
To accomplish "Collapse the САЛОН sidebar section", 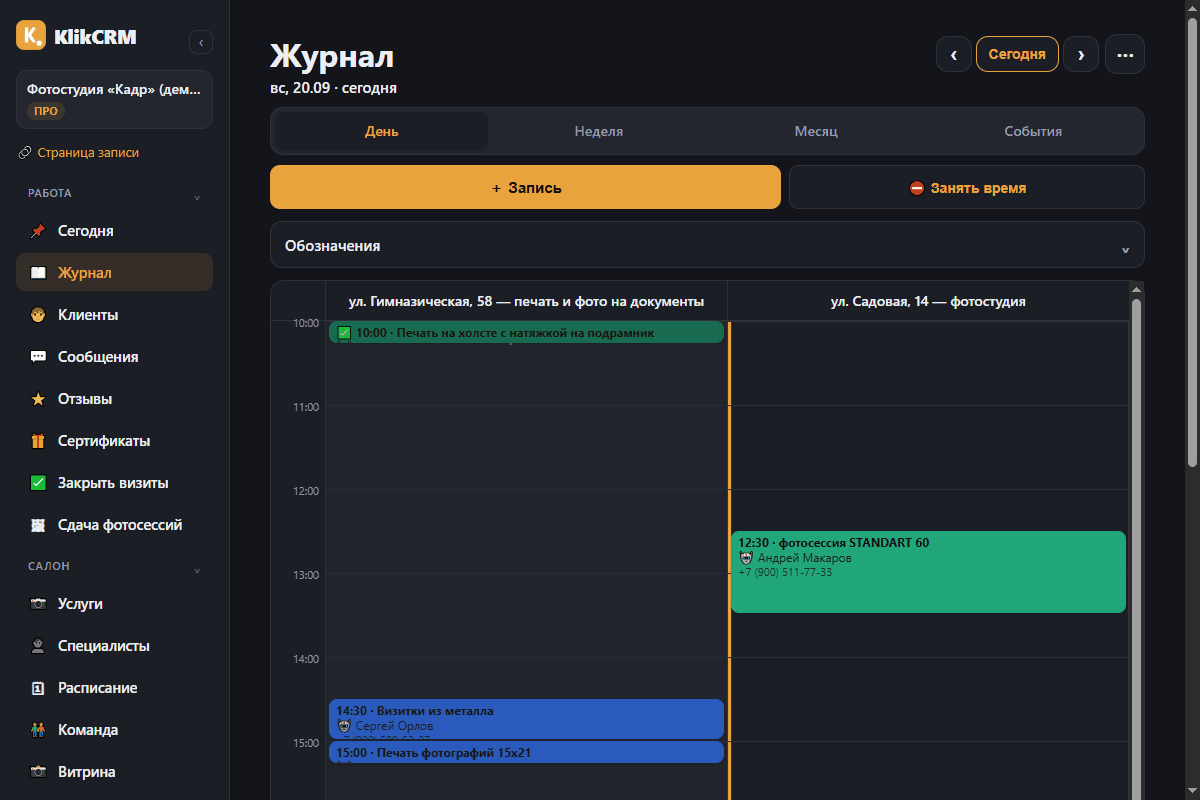I will click(x=197, y=571).
